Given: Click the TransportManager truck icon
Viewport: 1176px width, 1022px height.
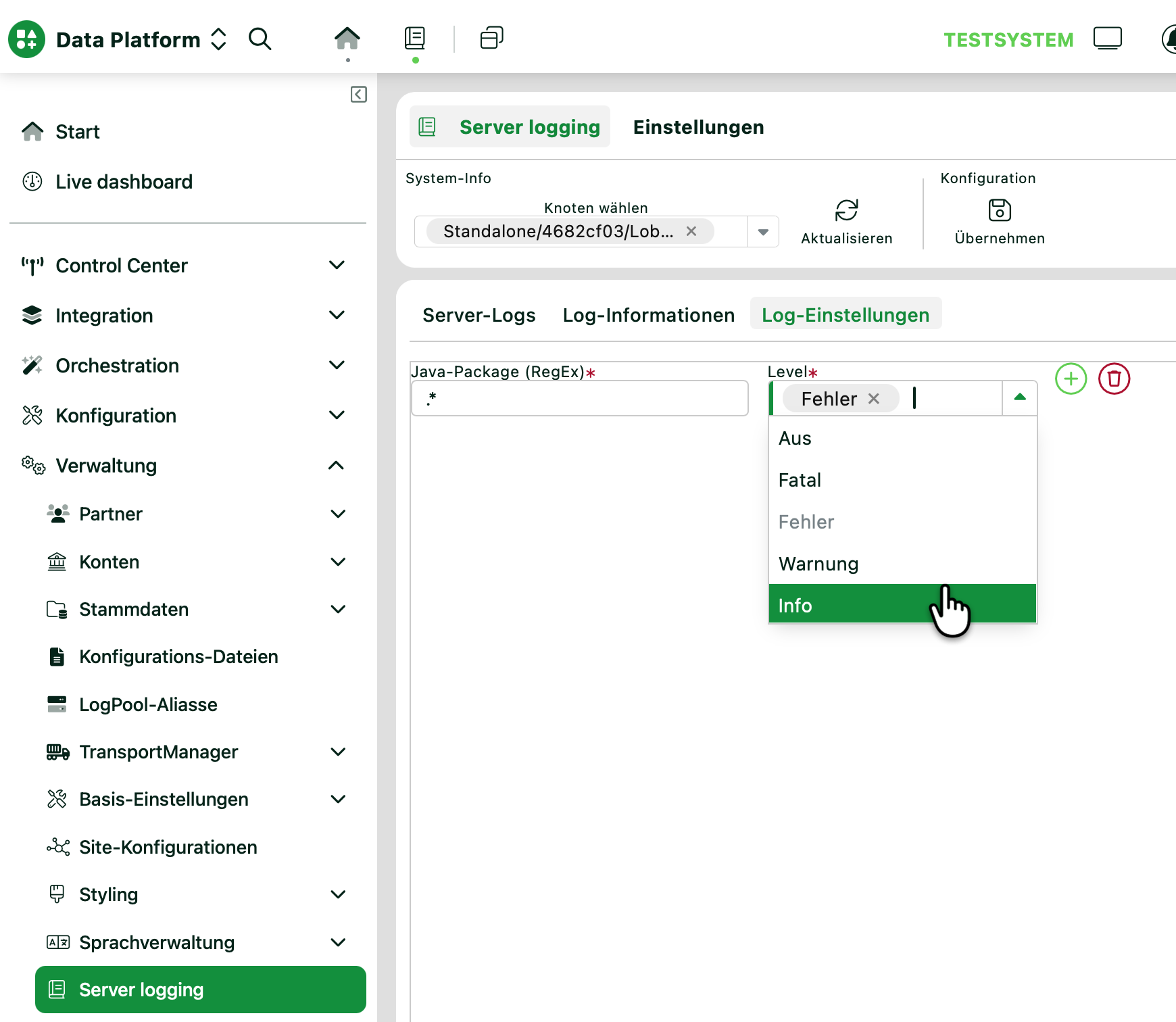Looking at the screenshot, I should click(58, 752).
